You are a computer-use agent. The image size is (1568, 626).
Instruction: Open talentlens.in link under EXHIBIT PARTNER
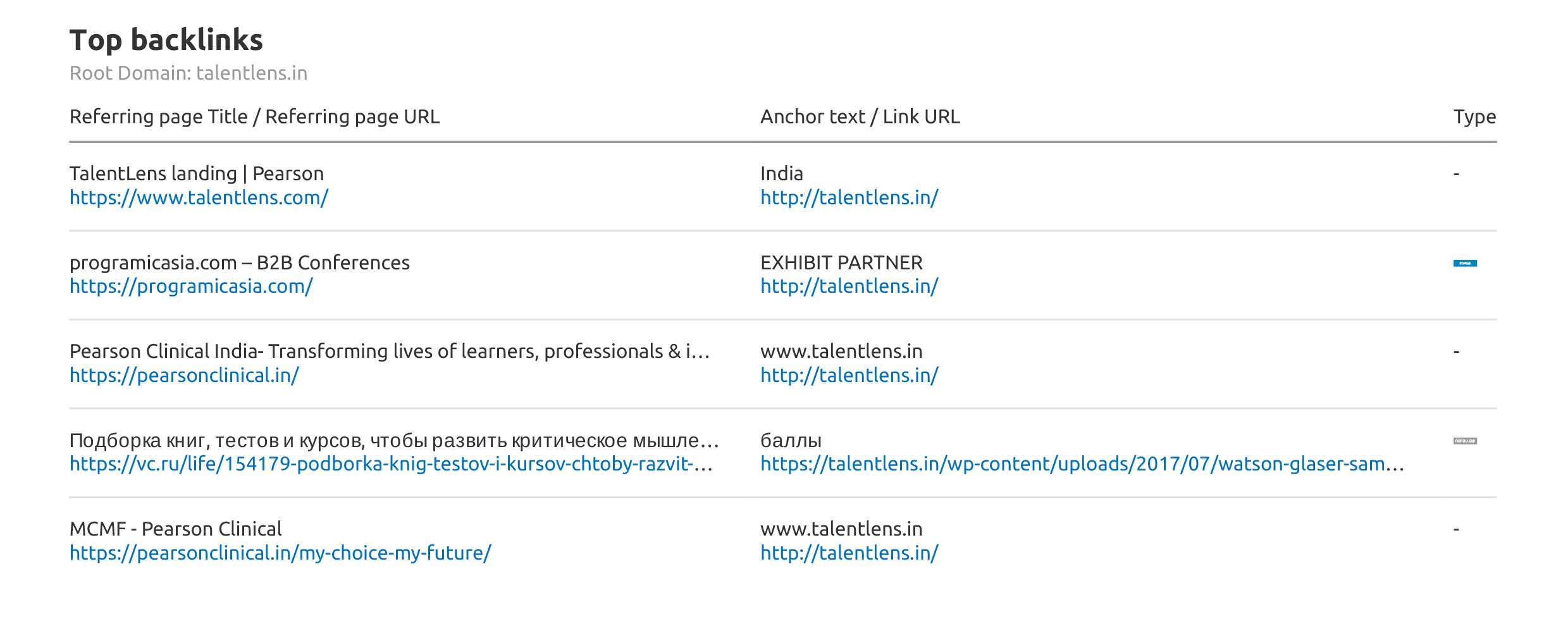coord(849,286)
